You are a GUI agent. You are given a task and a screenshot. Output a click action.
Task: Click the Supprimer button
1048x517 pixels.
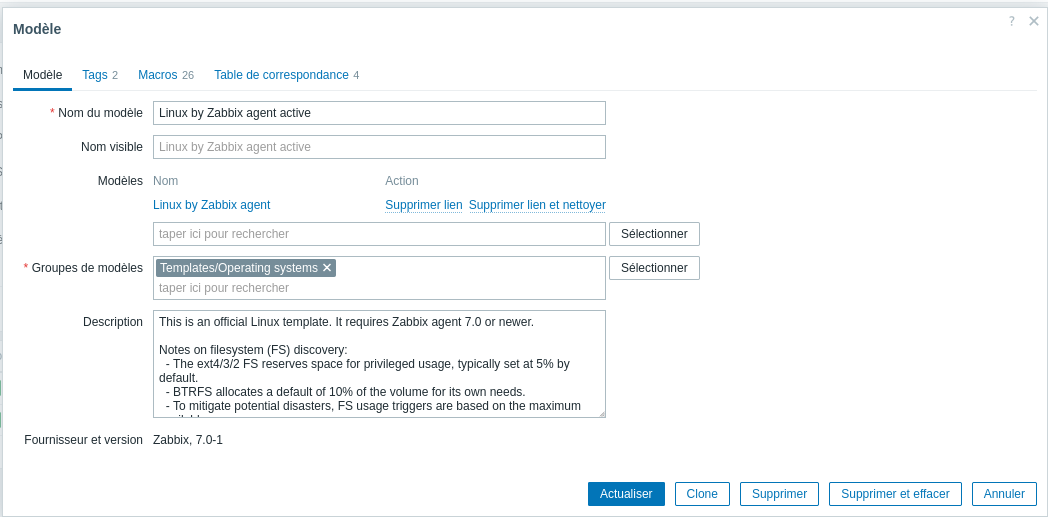coord(779,494)
